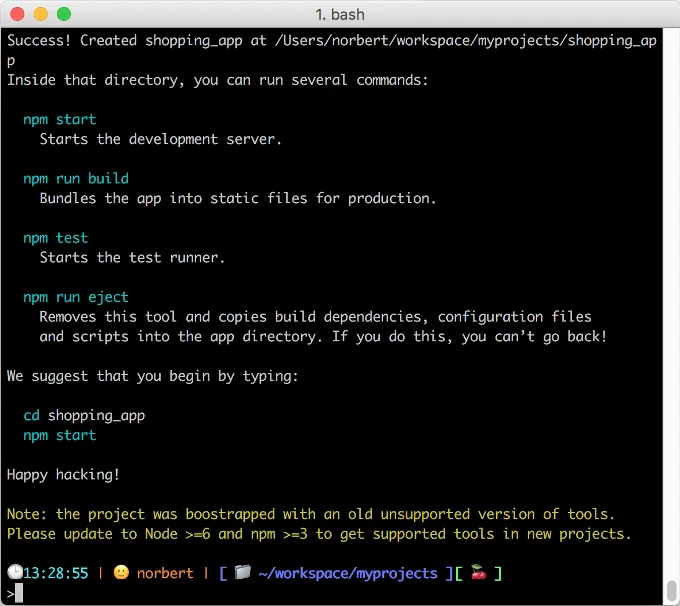Click the clock icon in the prompt
This screenshot has height=606, width=680.
(15, 572)
